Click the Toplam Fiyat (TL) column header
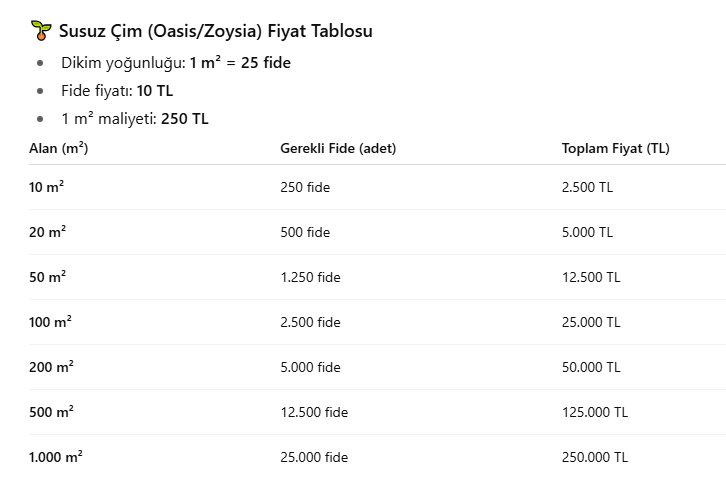This screenshot has width=726, height=483. 615,148
